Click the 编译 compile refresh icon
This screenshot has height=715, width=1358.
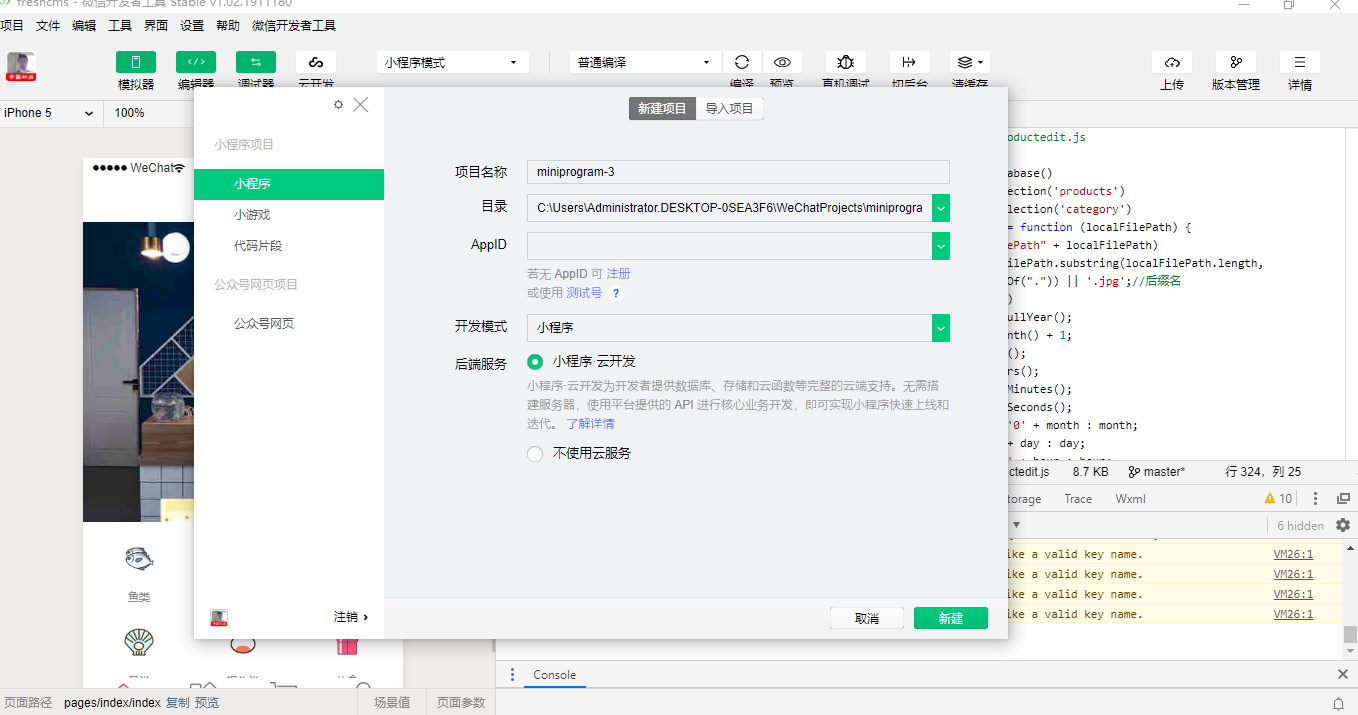pos(742,62)
